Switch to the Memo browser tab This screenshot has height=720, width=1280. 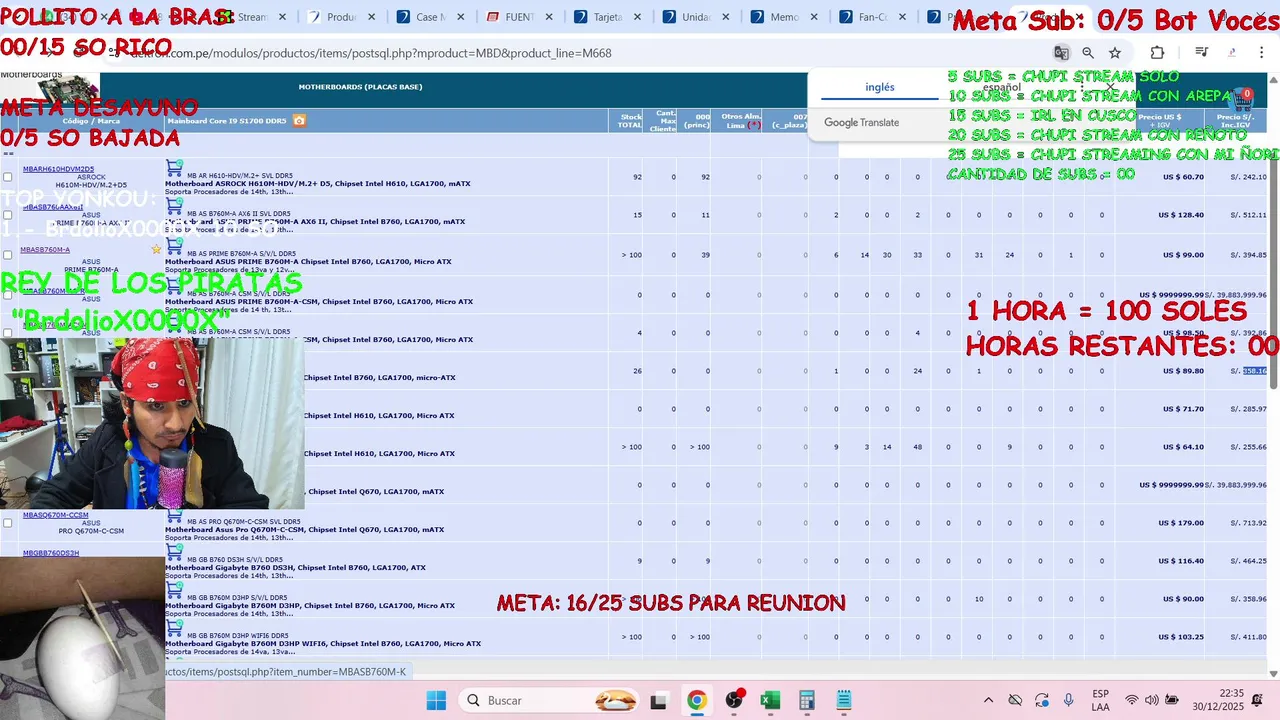click(783, 17)
